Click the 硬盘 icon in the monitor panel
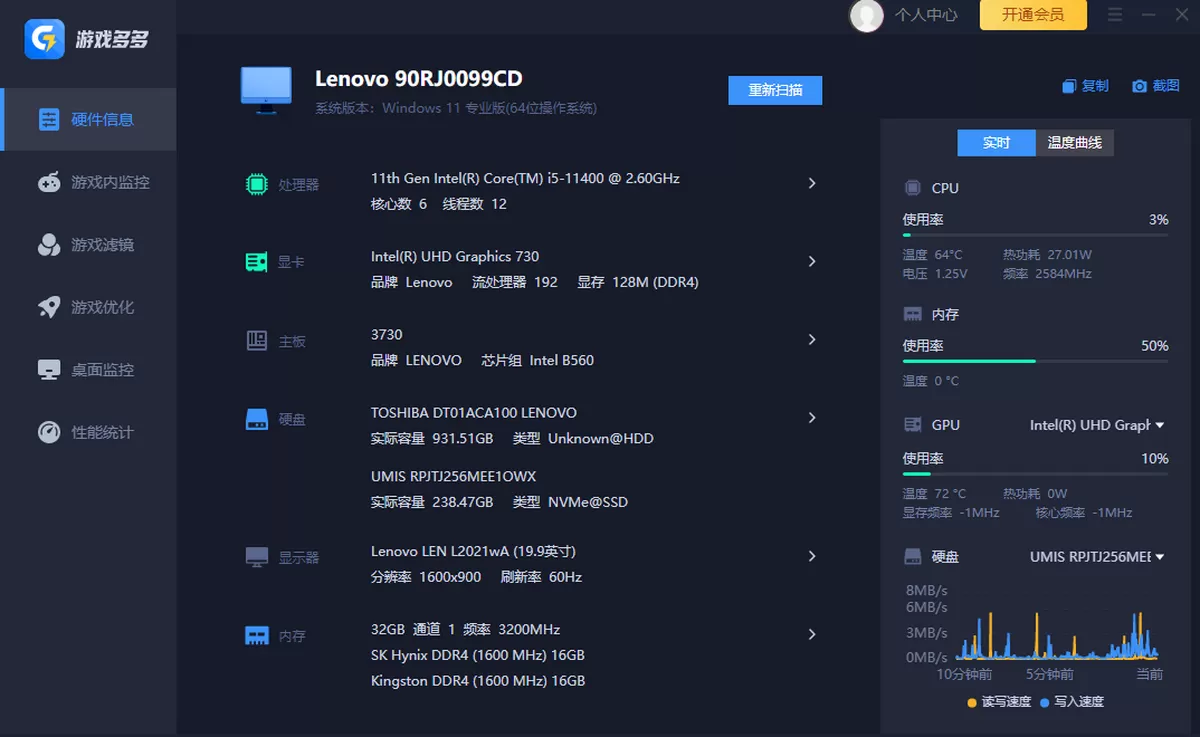Viewport: 1200px width, 737px height. click(x=912, y=556)
